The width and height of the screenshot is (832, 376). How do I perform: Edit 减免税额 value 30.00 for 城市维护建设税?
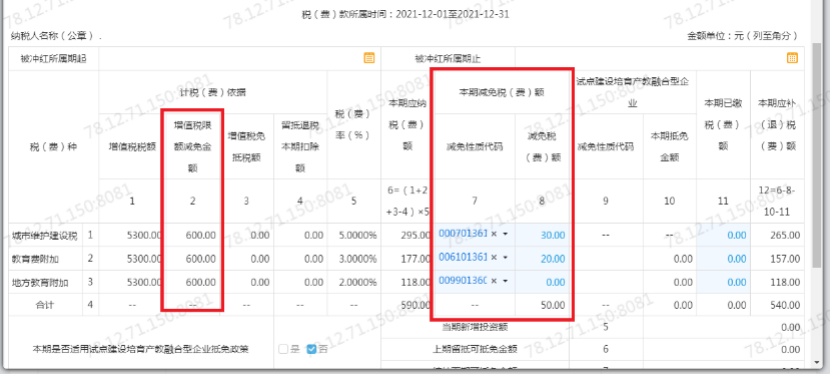click(541, 235)
